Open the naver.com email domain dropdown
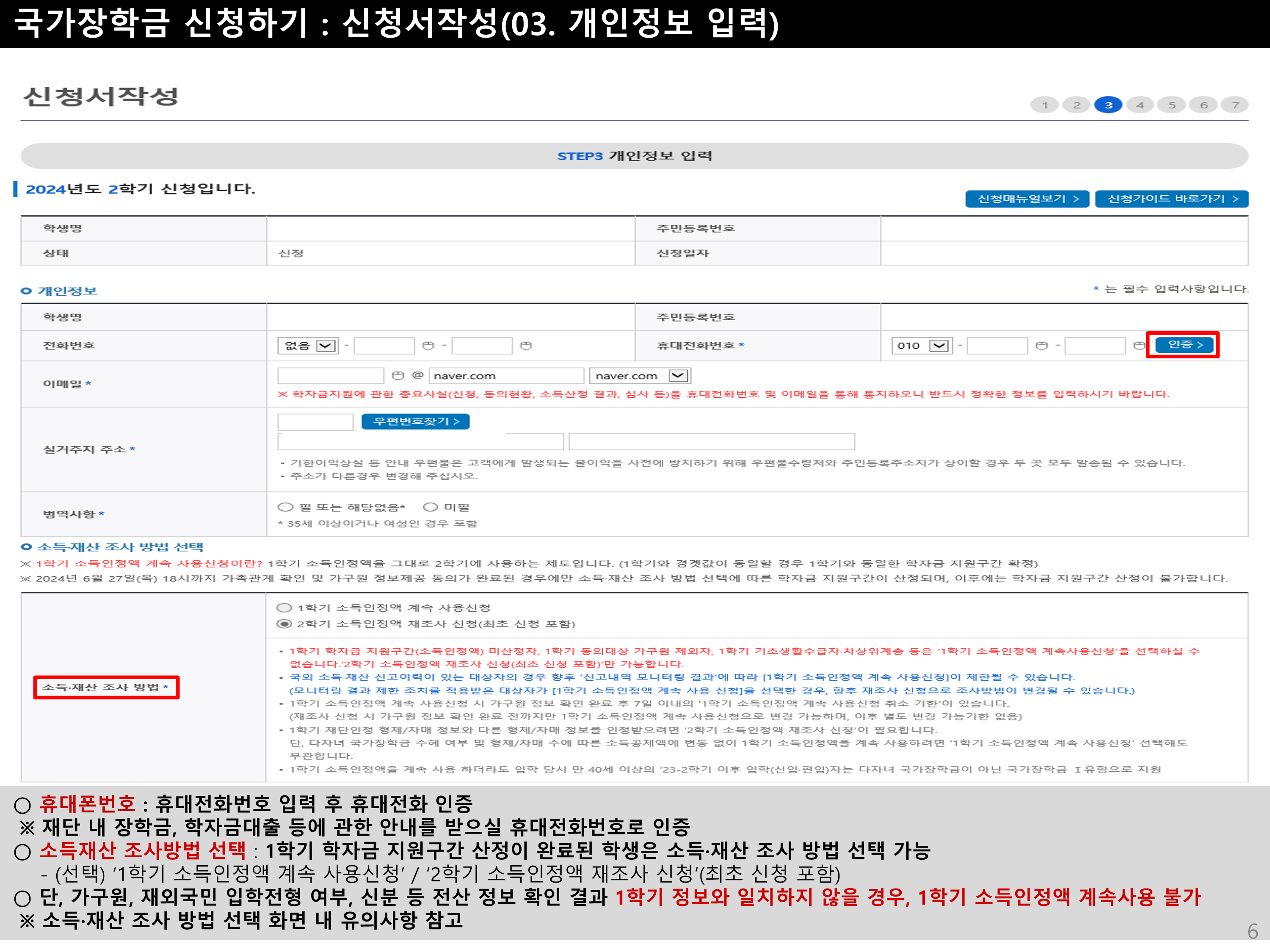1270x952 pixels. click(x=640, y=376)
